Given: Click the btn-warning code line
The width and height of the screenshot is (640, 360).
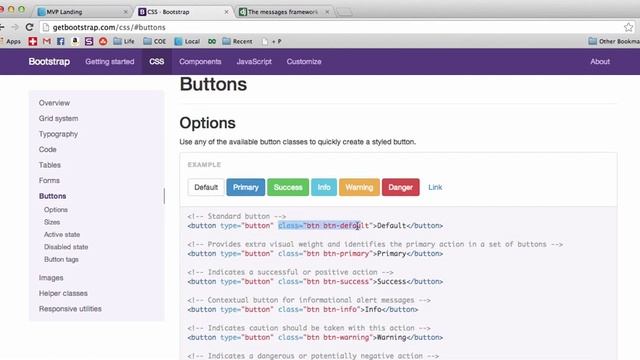Looking at the screenshot, I should (x=315, y=337).
